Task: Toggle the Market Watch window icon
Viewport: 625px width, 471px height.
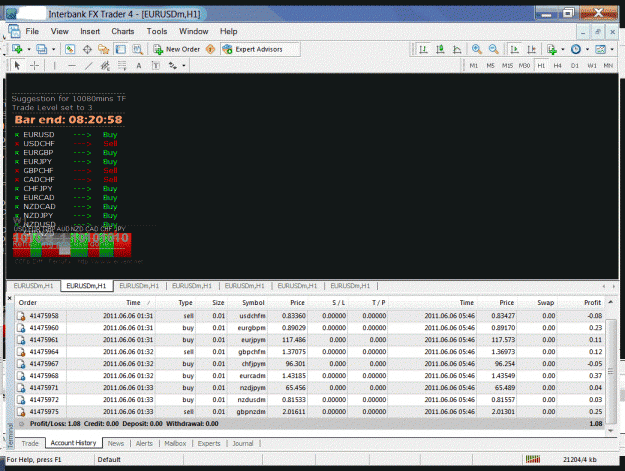Action: click(x=70, y=49)
